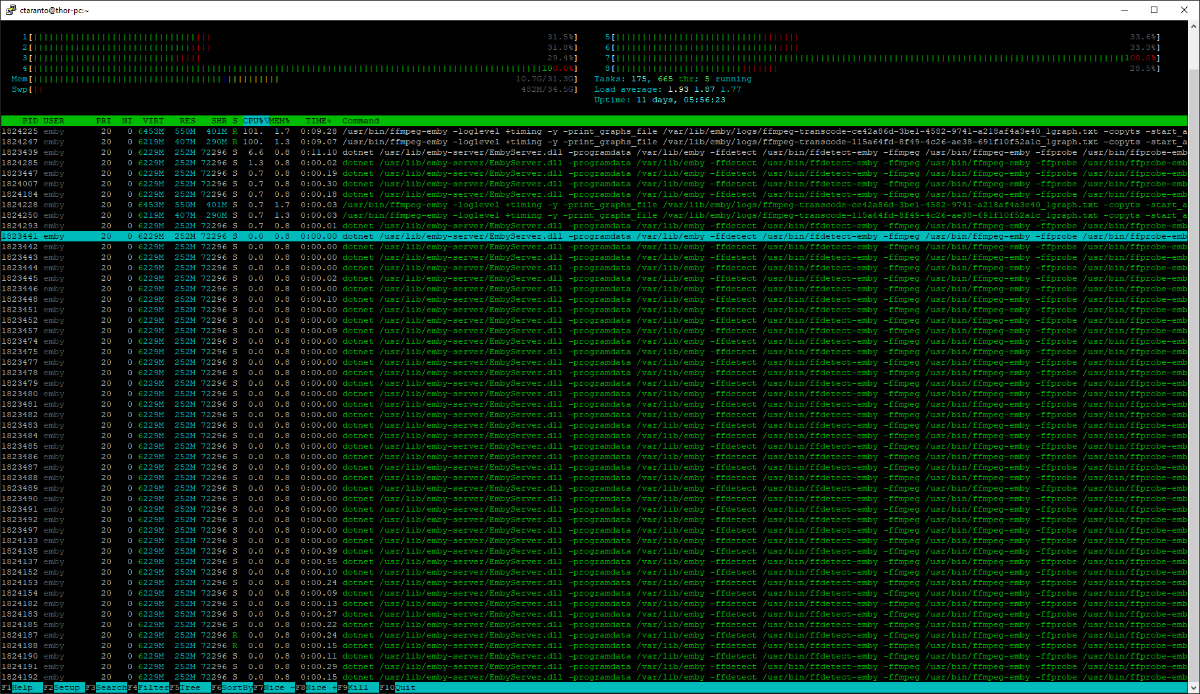Click F7 Nice - in function bar

pyautogui.click(x=275, y=688)
